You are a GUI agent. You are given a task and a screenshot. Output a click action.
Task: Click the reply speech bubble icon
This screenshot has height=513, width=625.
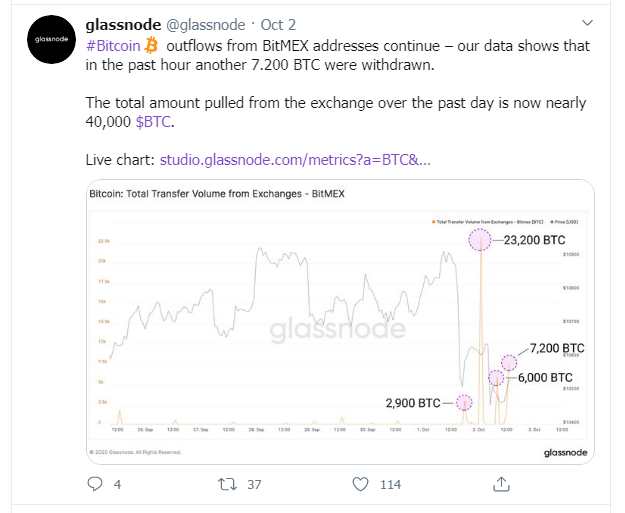(96, 484)
